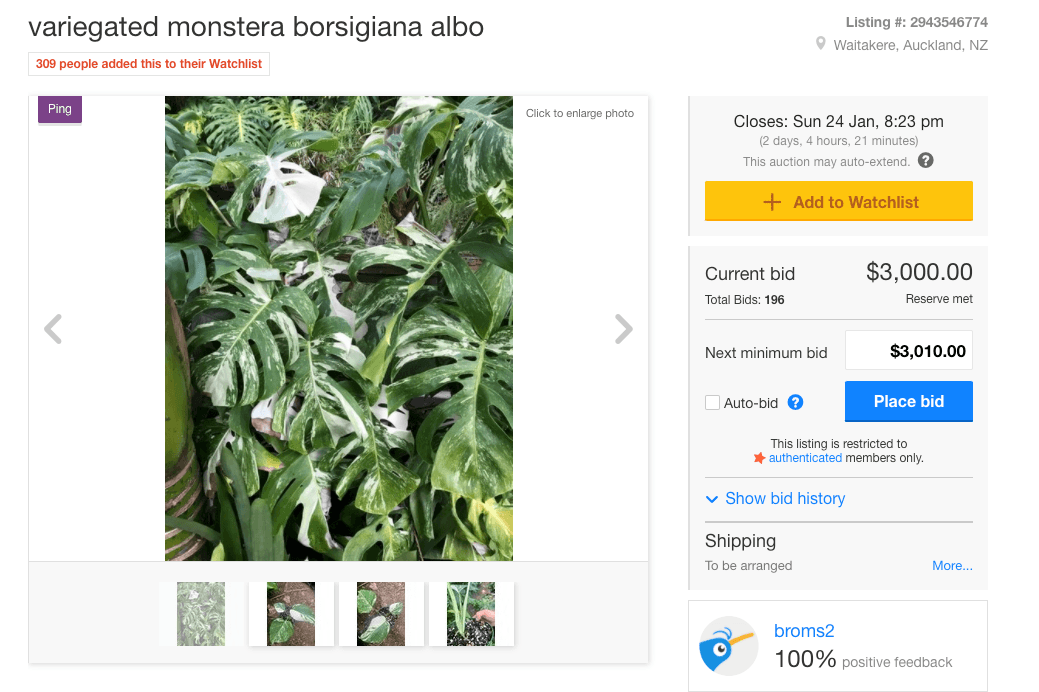Click the previous photo arrow
The image size is (1039, 692).
53,329
